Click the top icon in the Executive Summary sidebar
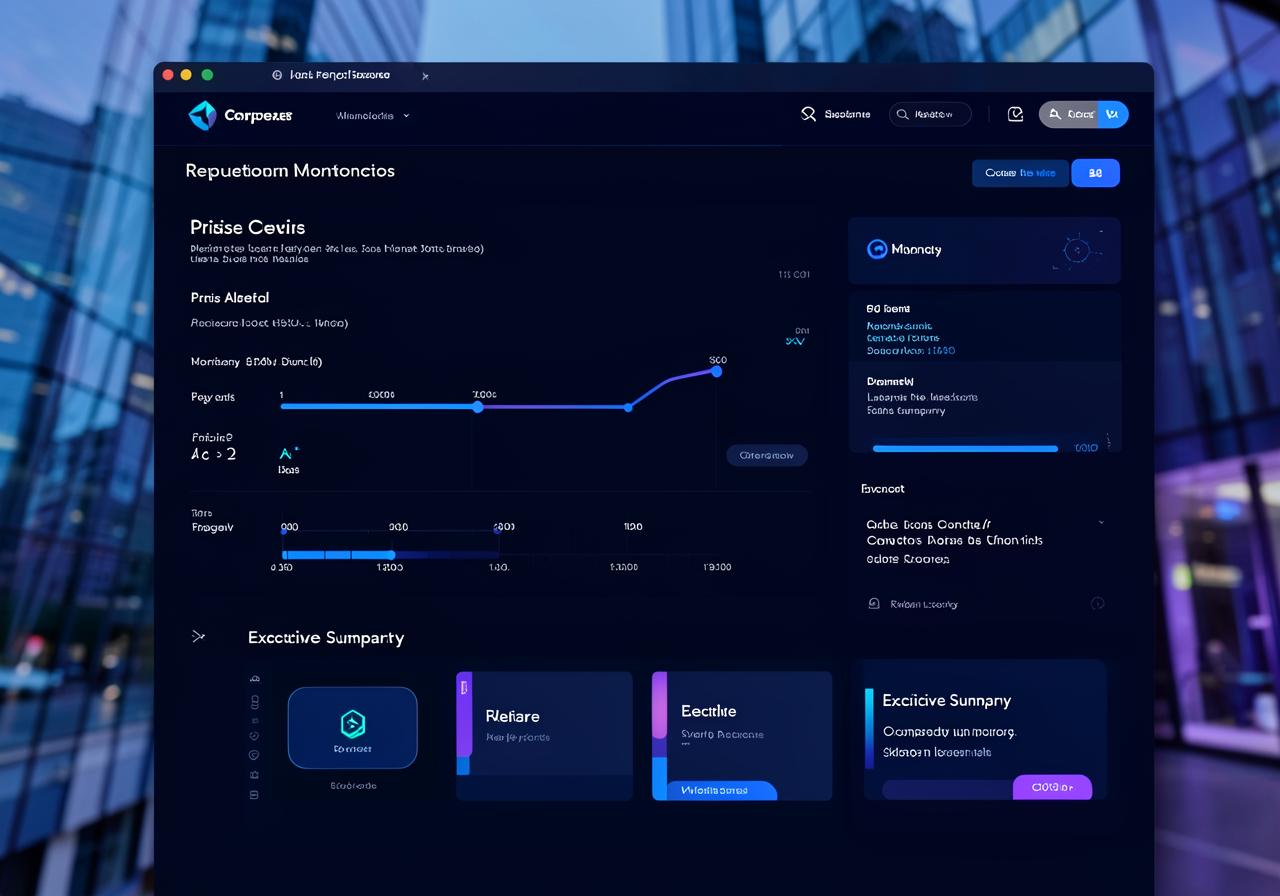1280x896 pixels. [x=254, y=679]
